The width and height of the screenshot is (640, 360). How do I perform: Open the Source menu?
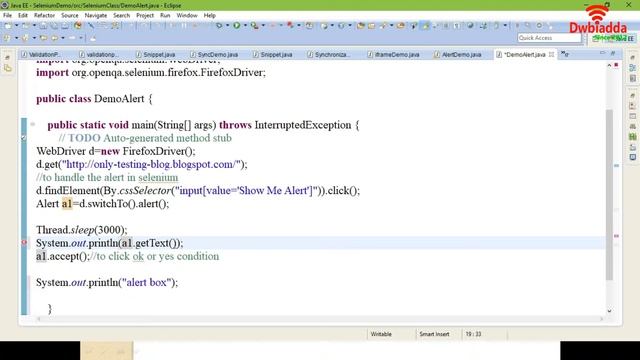click(70, 16)
